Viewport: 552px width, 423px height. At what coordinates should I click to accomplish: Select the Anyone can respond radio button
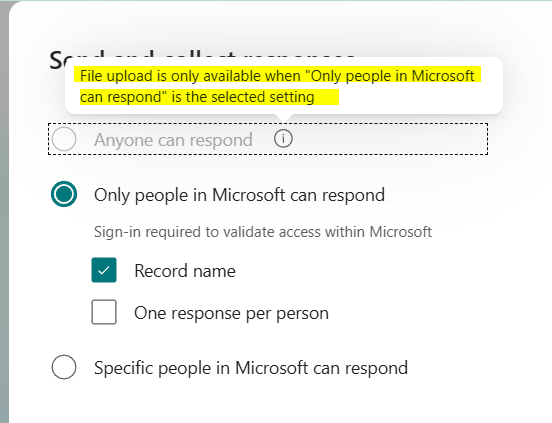point(64,139)
